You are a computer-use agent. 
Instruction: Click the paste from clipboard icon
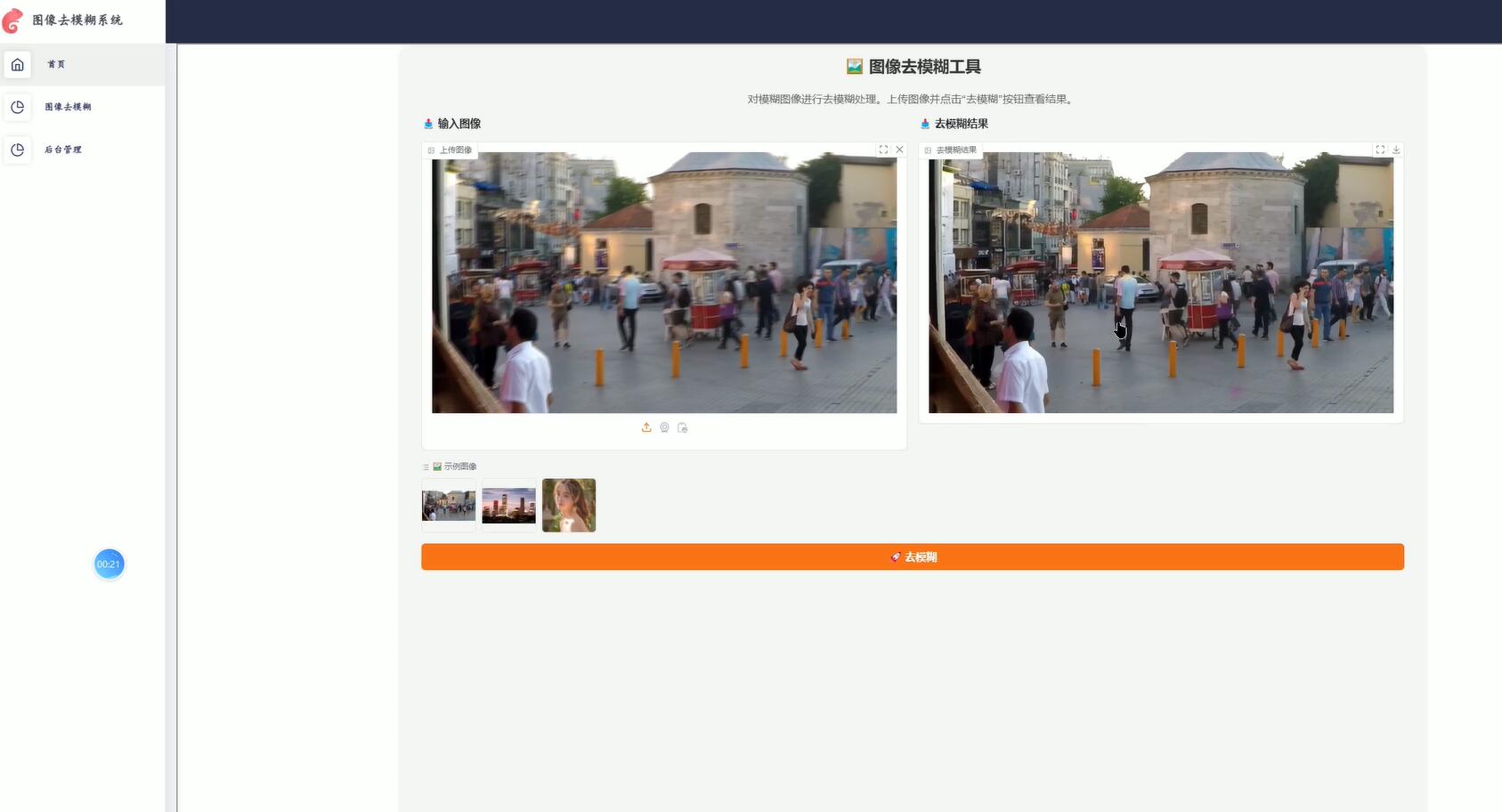pos(683,427)
